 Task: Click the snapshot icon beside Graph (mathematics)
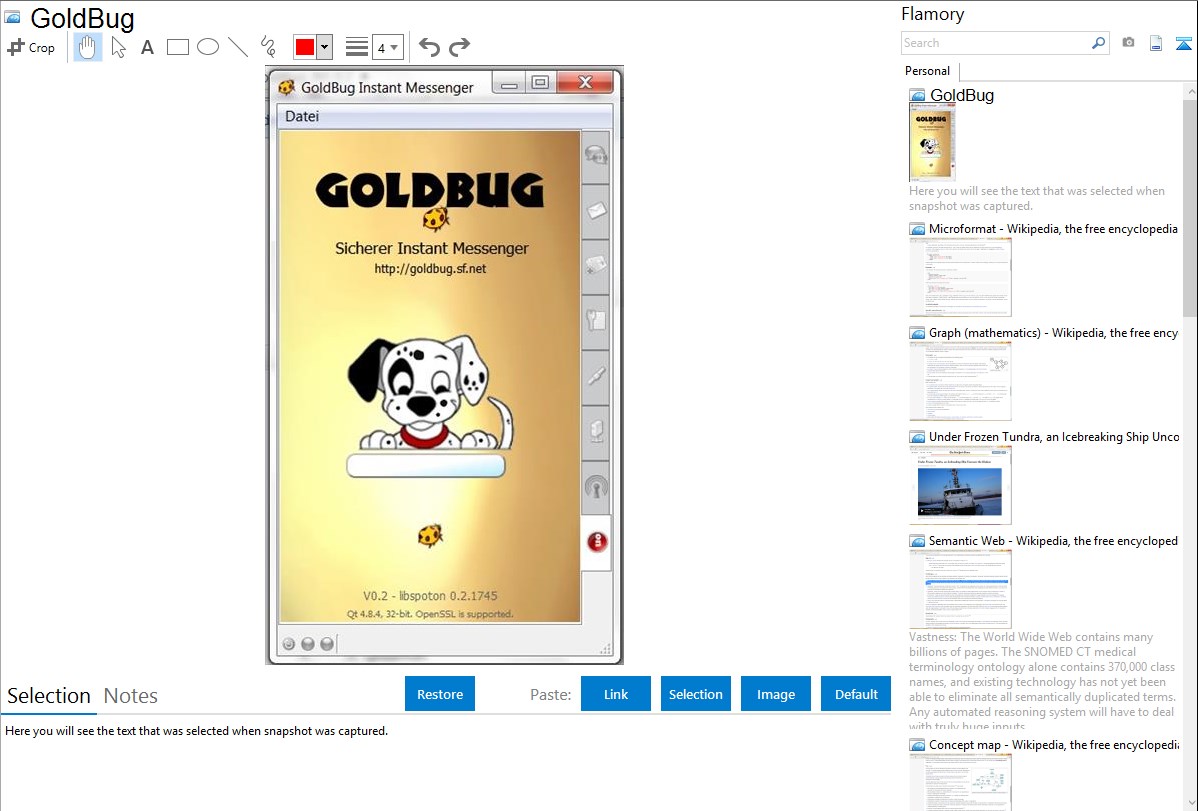coord(917,333)
